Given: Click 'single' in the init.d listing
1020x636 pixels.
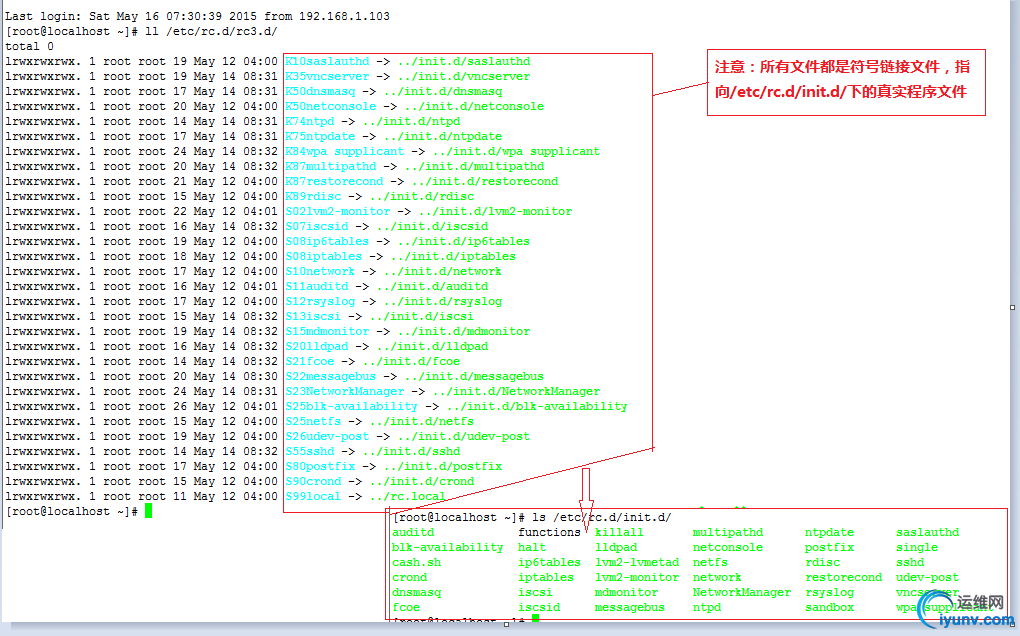Looking at the screenshot, I should coord(917,547).
